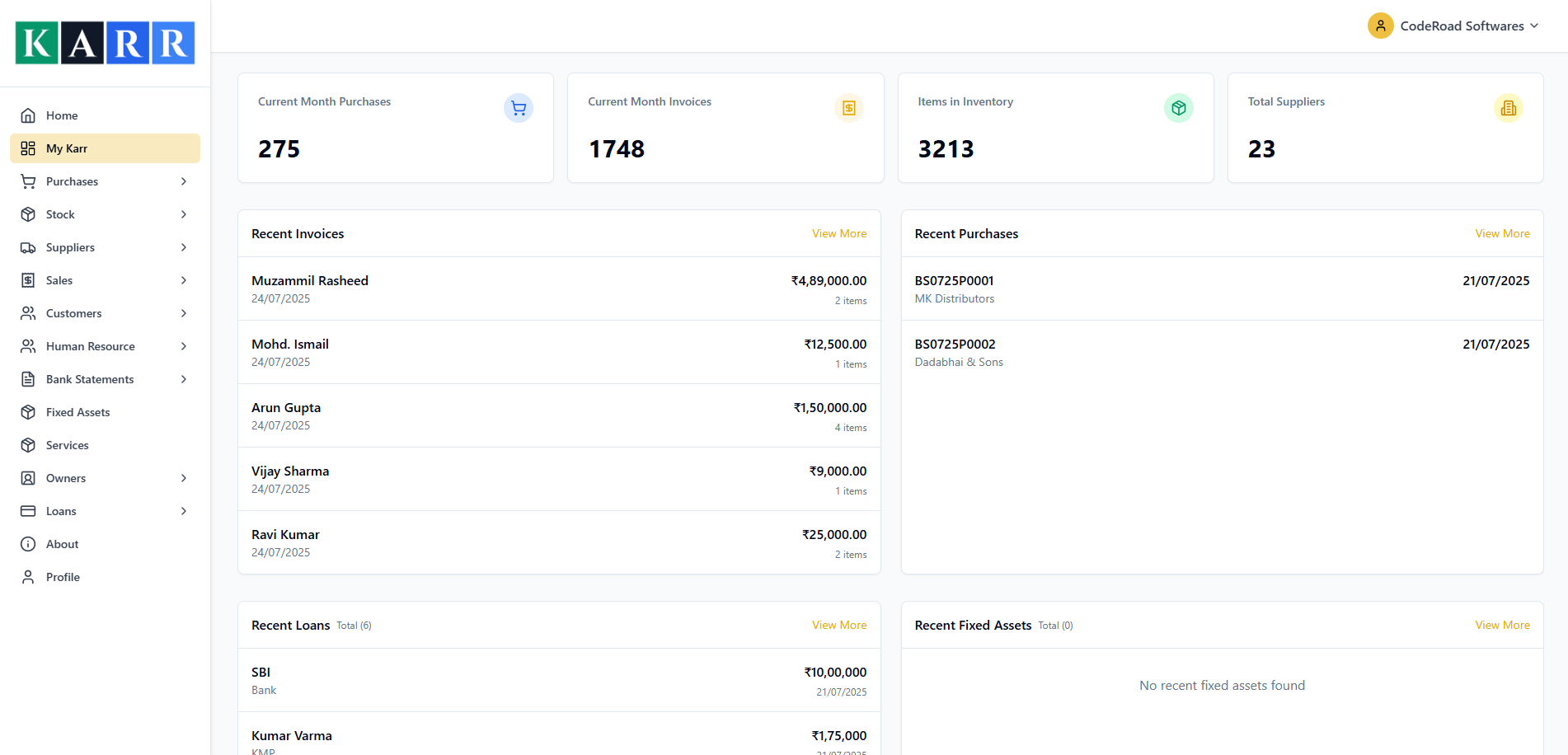Click View More on Recent Purchases
Image resolution: width=1568 pixels, height=755 pixels.
click(x=1502, y=233)
